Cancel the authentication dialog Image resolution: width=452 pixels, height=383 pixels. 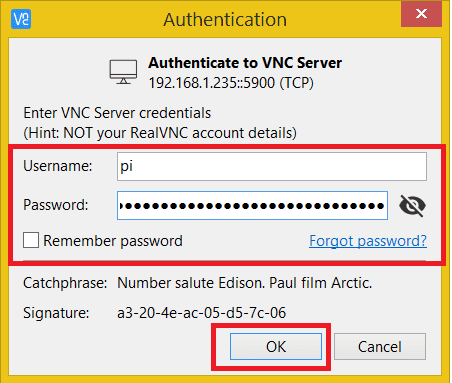pos(380,347)
